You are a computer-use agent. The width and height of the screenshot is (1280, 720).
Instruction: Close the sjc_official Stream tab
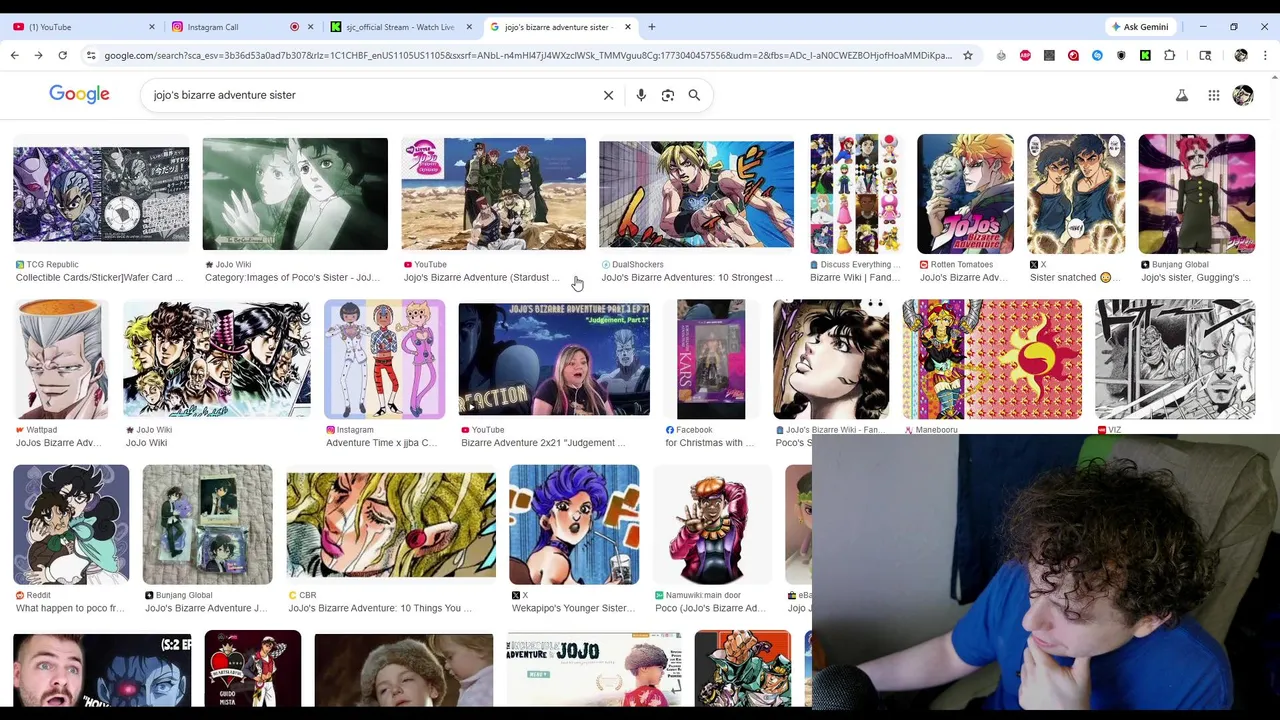click(469, 27)
